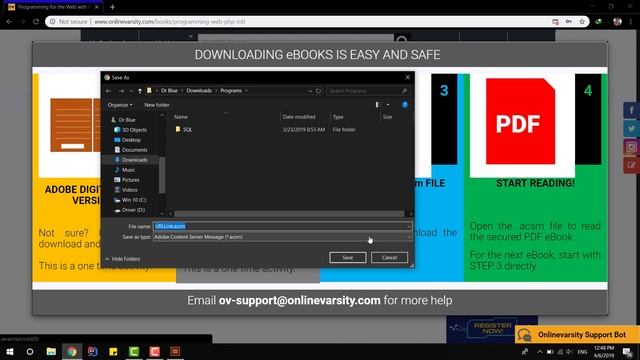
Task: Select Programs in address breadcrumb
Action: tap(231, 91)
